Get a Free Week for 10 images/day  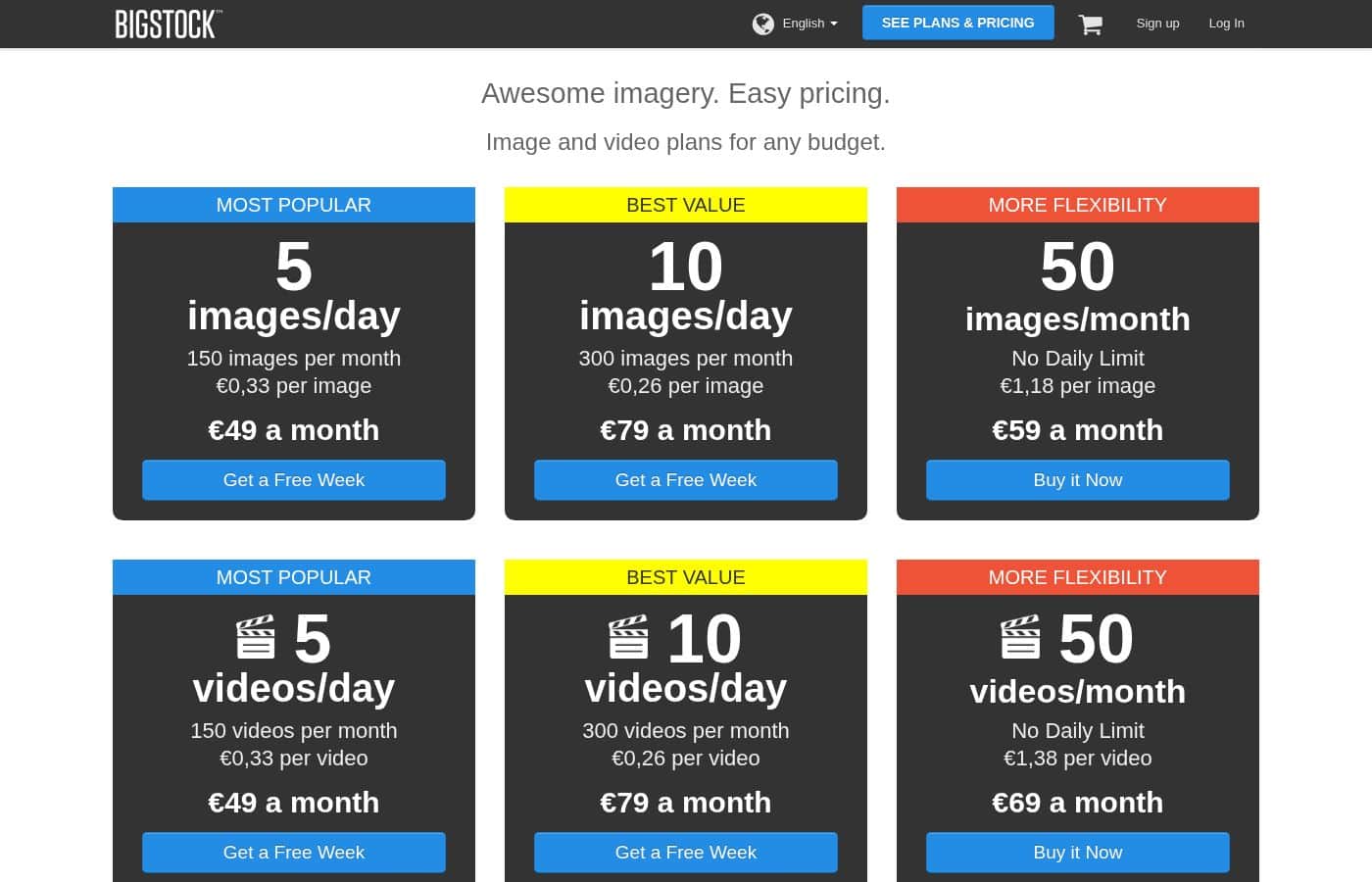pyautogui.click(x=686, y=480)
